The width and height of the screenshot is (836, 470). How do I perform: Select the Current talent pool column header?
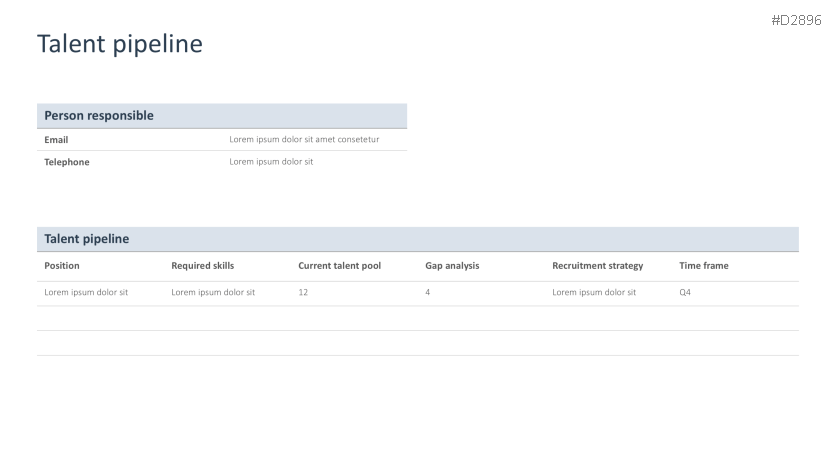pos(339,266)
